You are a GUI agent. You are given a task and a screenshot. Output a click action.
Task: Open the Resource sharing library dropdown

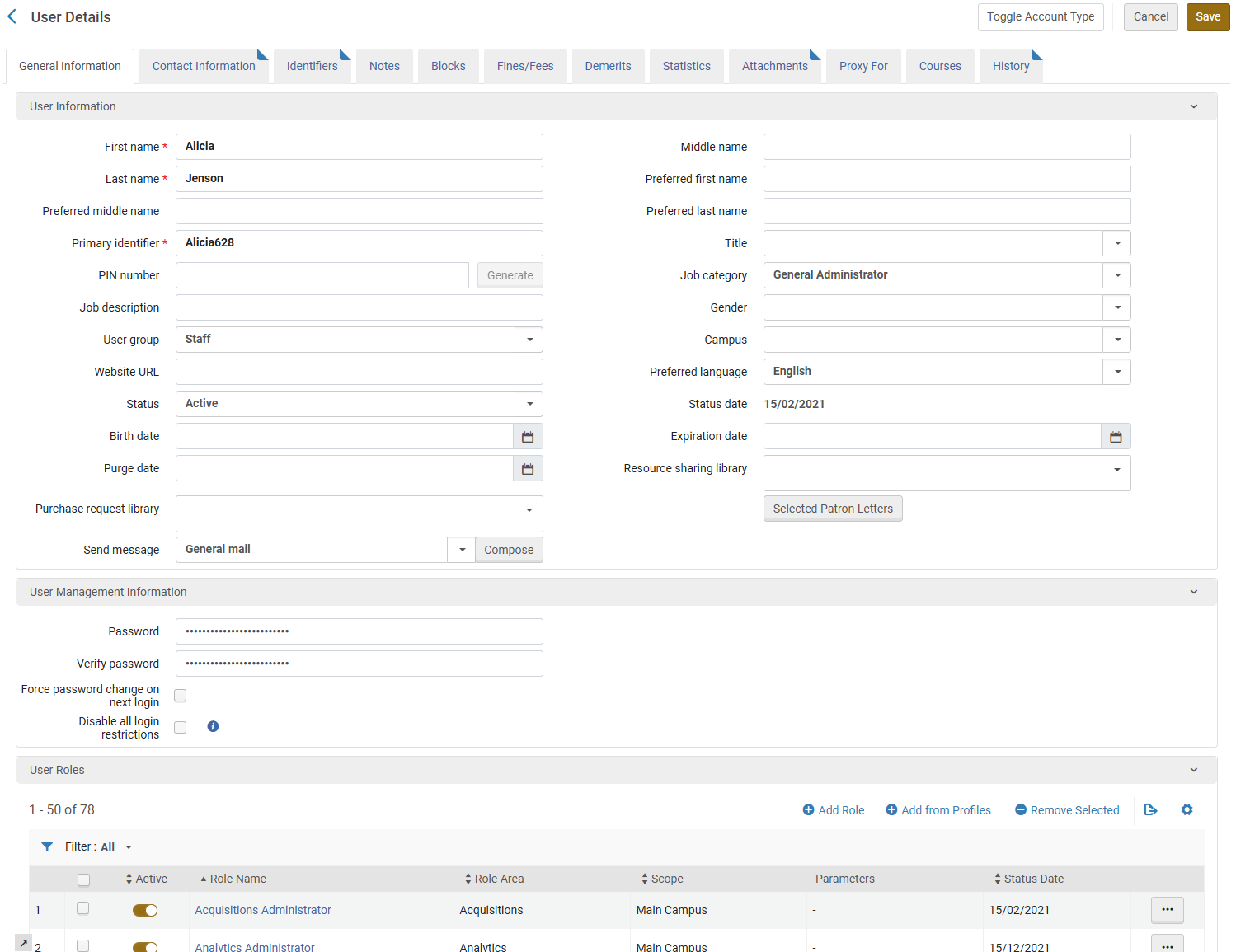[x=947, y=473]
